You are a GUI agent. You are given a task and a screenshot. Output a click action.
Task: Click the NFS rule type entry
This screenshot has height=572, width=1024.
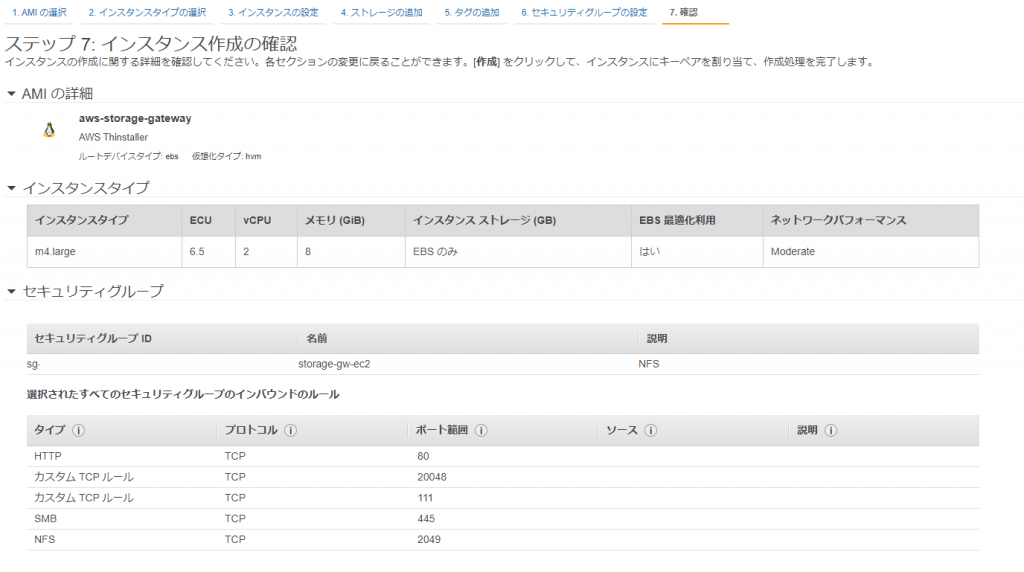click(44, 539)
